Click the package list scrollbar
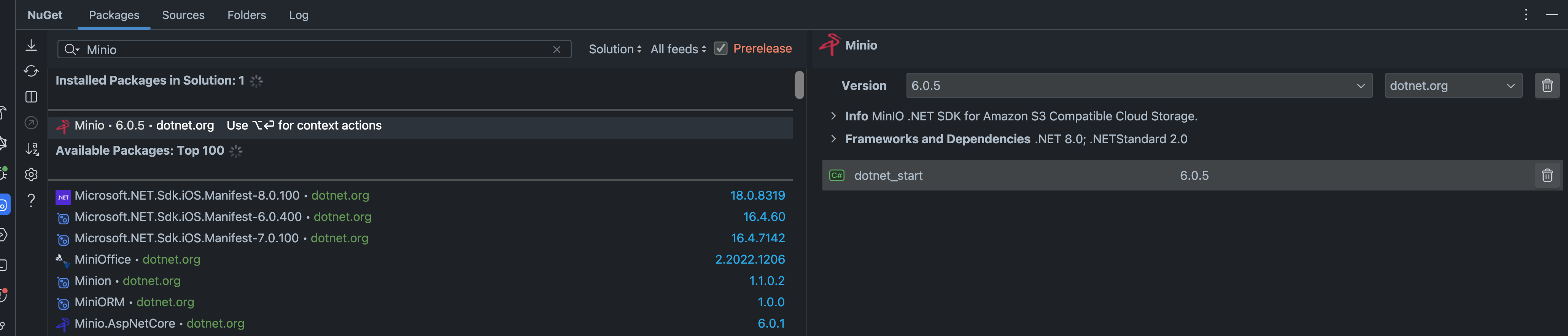Image resolution: width=1568 pixels, height=336 pixels. (x=799, y=85)
